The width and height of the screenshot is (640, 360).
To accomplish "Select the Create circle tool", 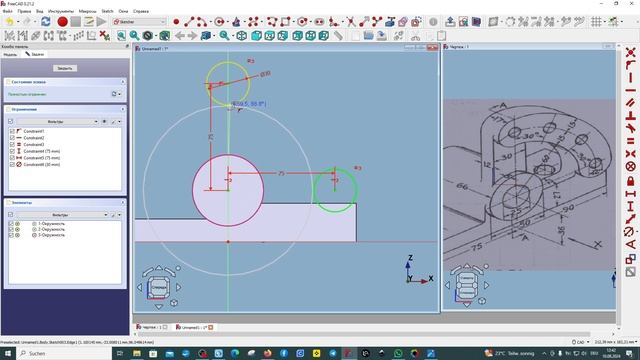I will (220, 22).
